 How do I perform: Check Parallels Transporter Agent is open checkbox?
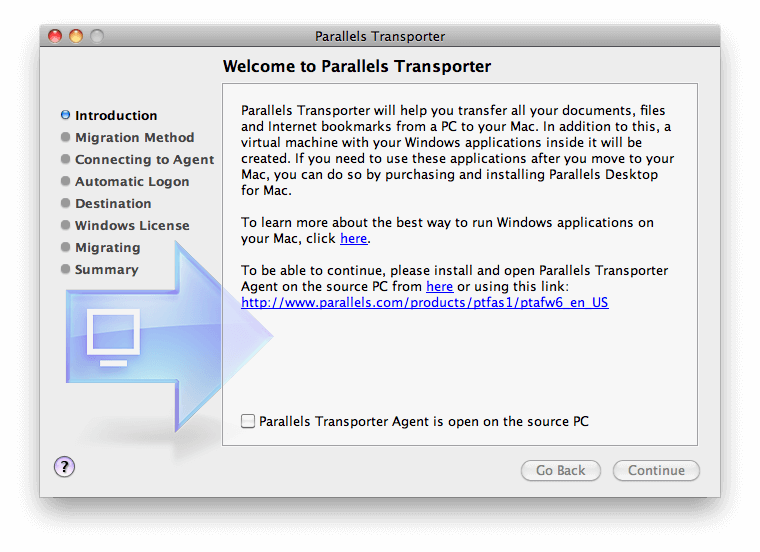[x=248, y=421]
